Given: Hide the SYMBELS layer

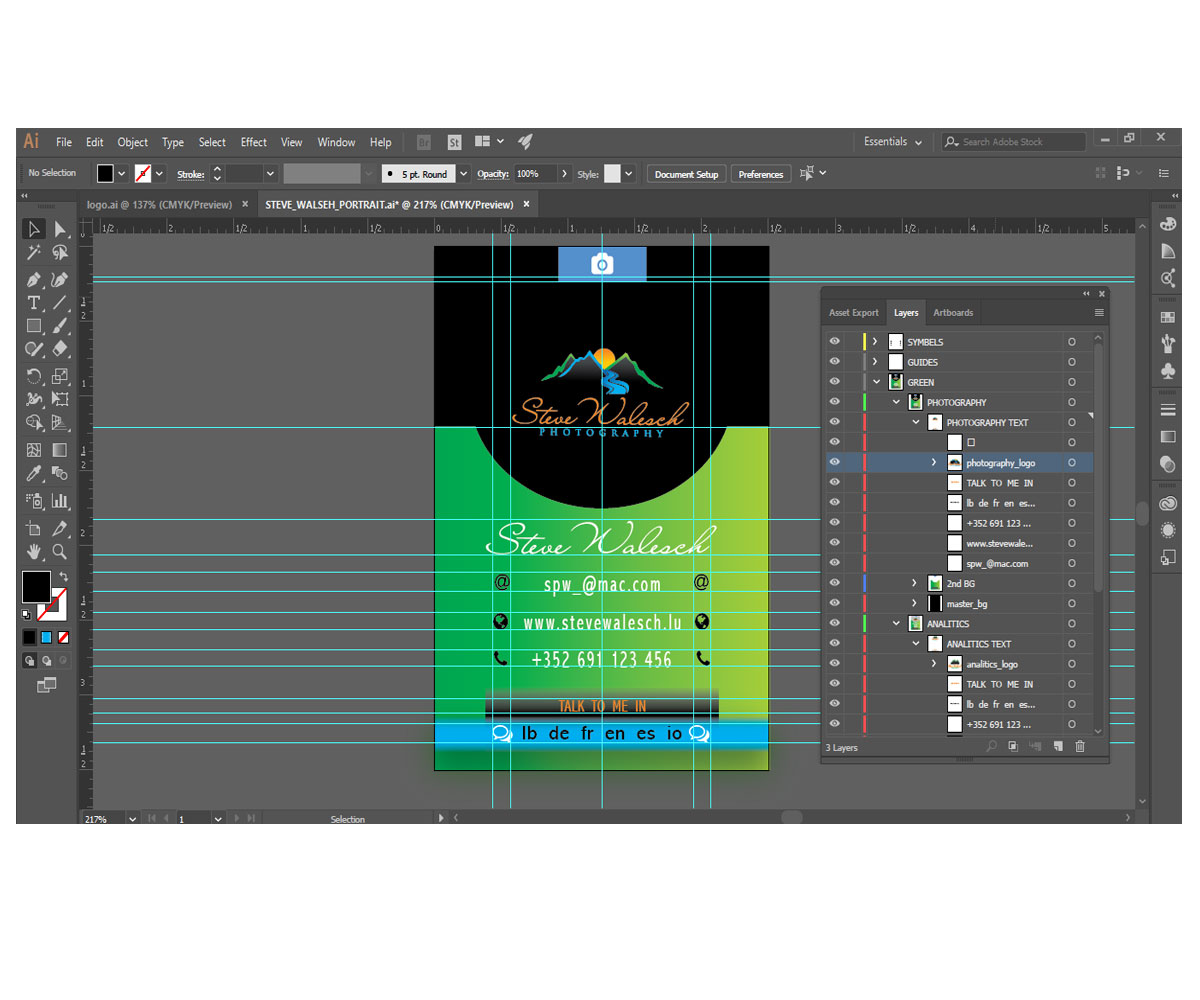Looking at the screenshot, I should click(834, 342).
